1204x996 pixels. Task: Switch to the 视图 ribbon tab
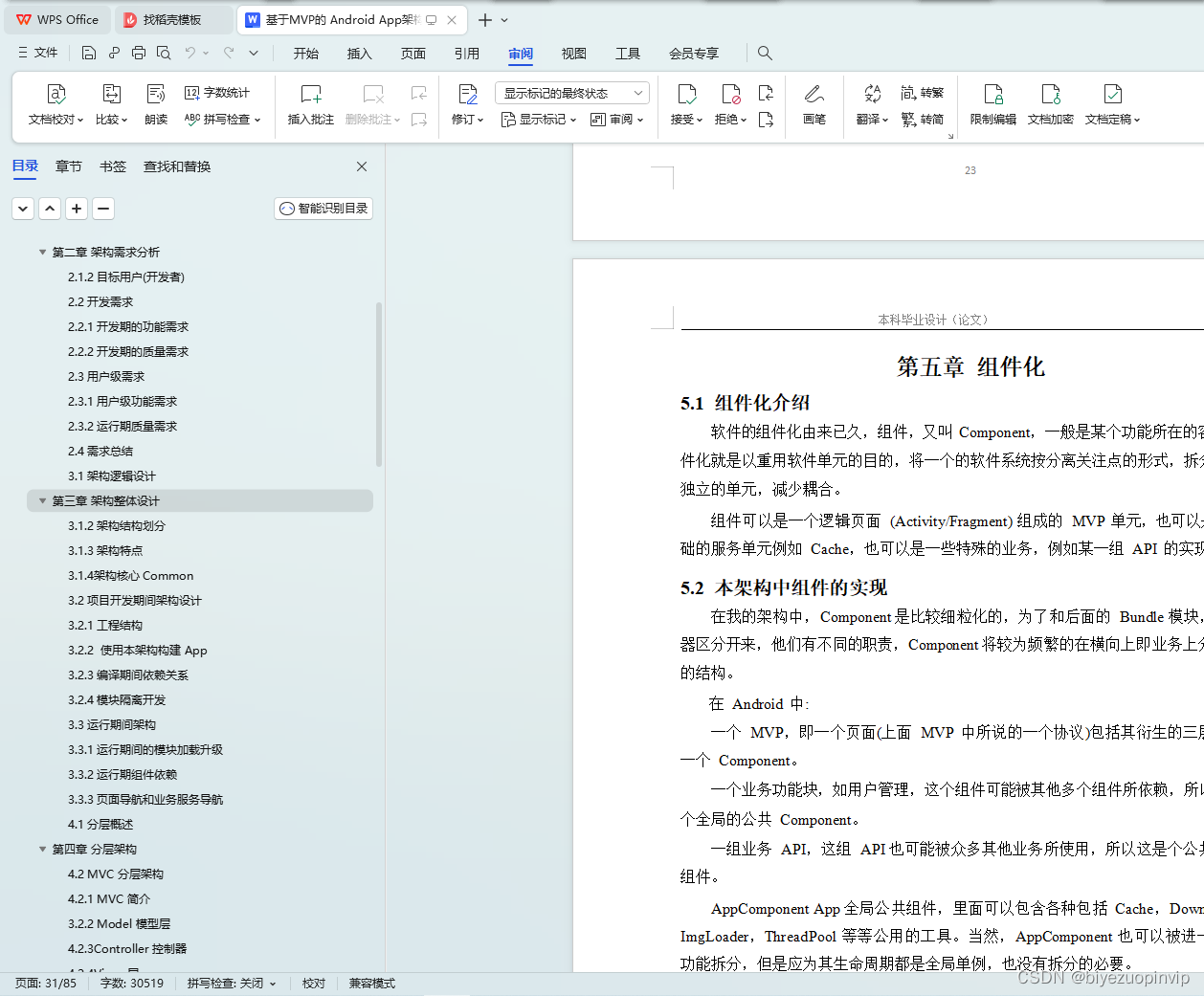574,54
